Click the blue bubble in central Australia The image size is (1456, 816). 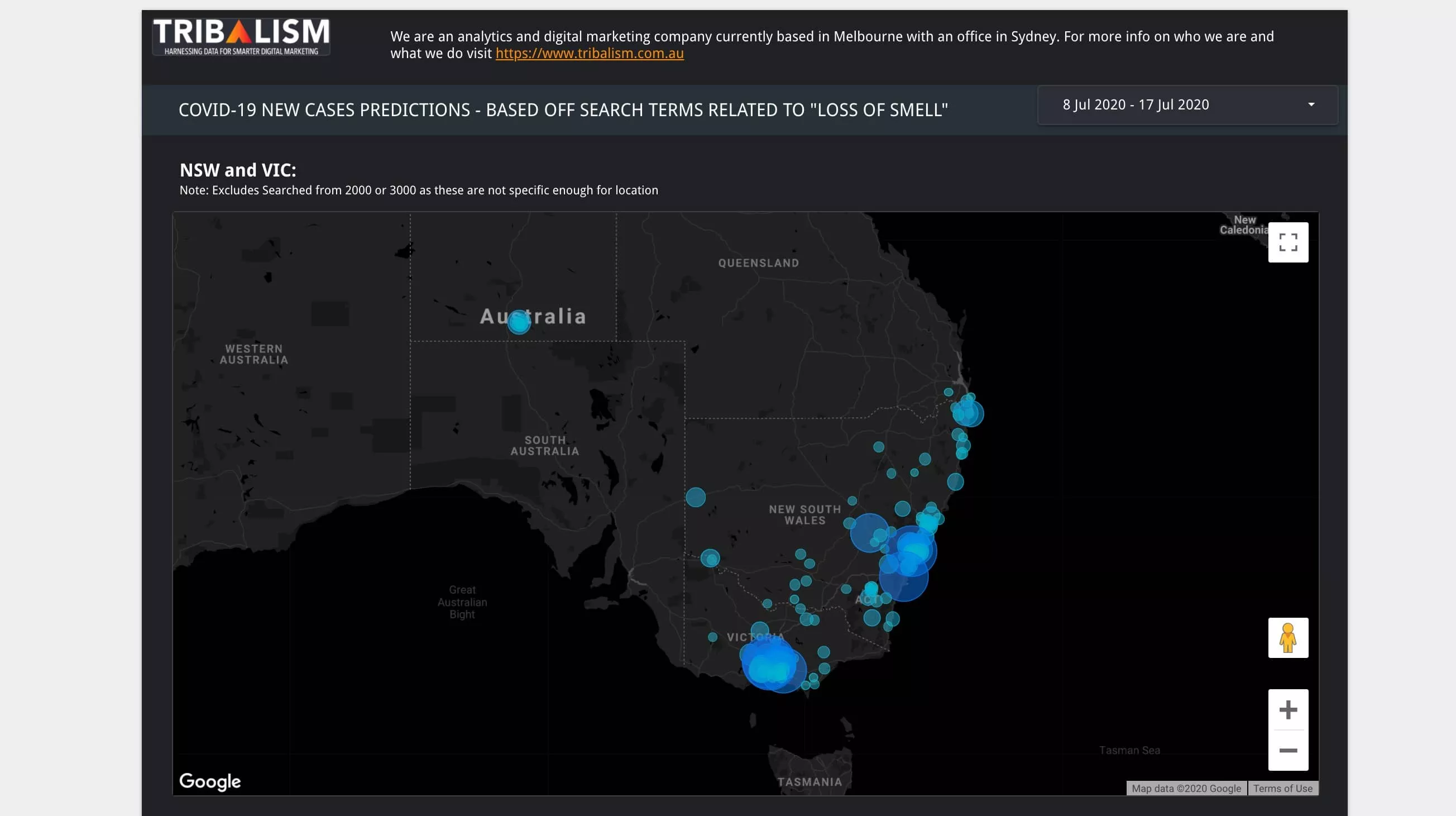518,322
